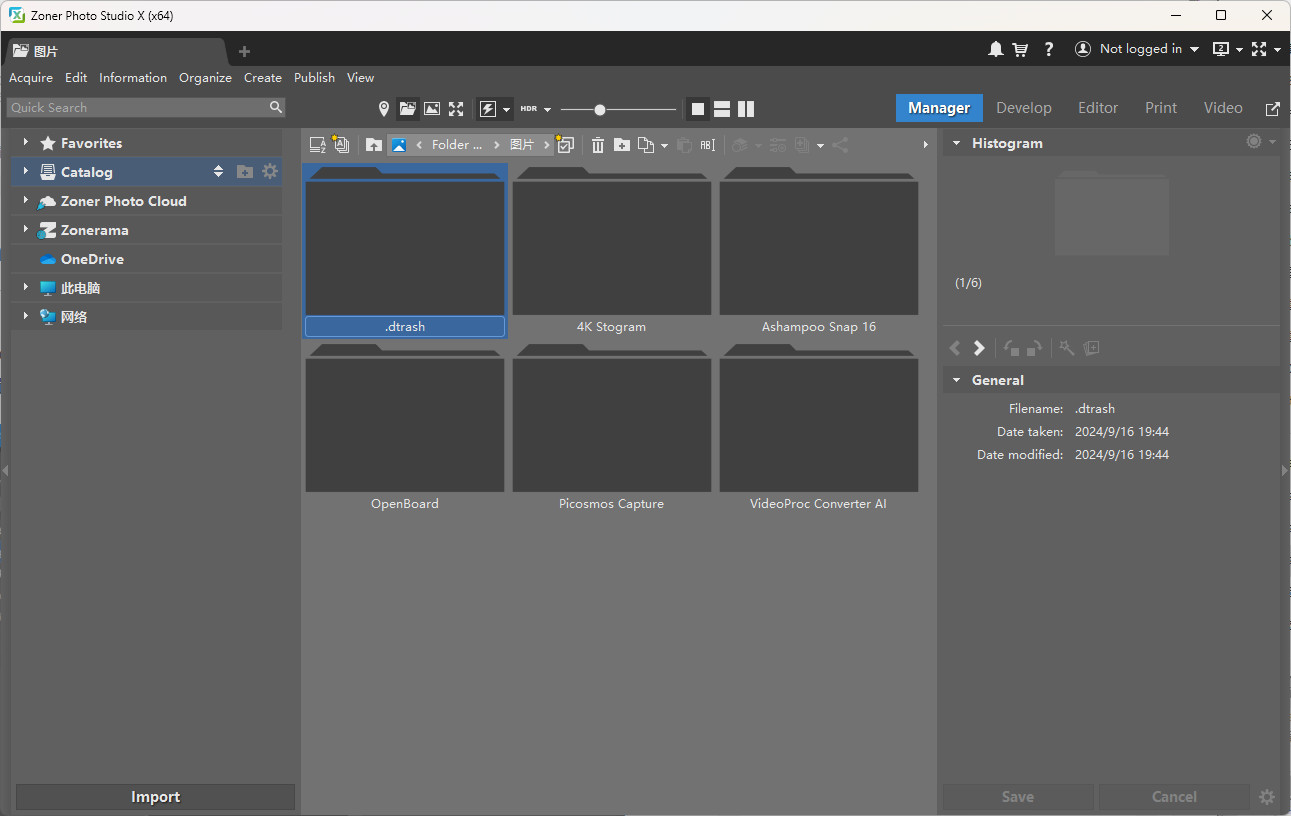Screen dimensions: 1291x816
Task: Click the Quick Search magnifier icon
Action: click(276, 107)
